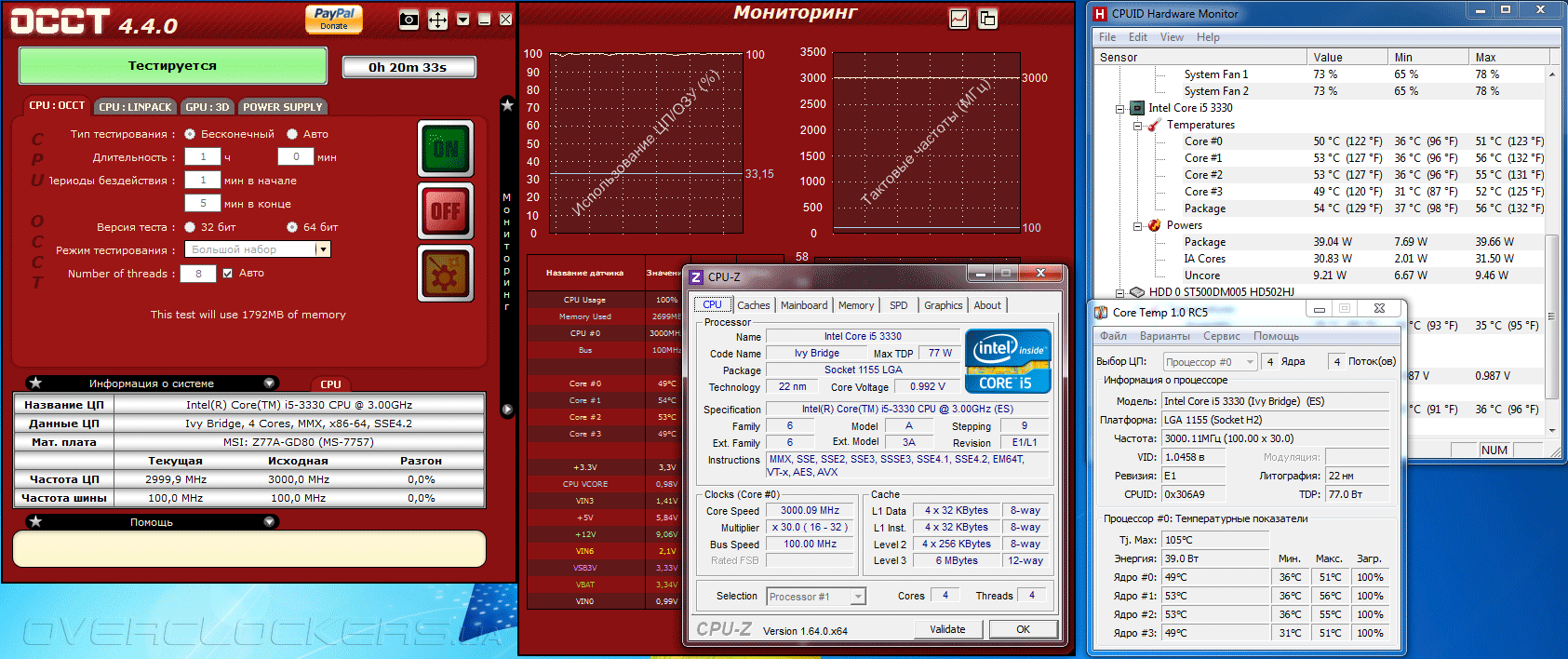Image resolution: width=1568 pixels, height=659 pixels.
Task: Click the Powers flame icon
Action: (x=1154, y=225)
